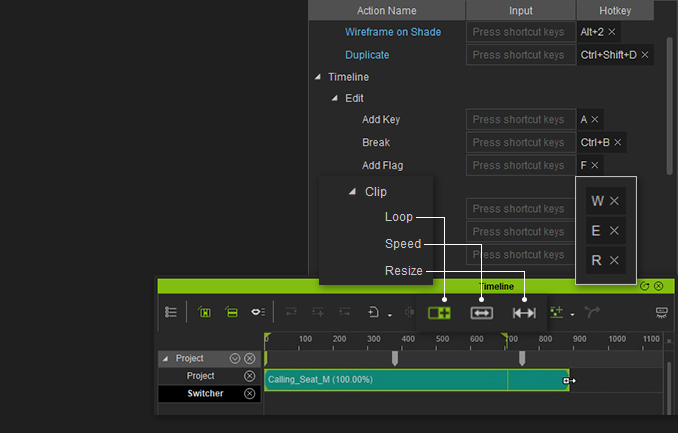Remove the W hotkey for Loop
678x433 pixels.
(615, 201)
